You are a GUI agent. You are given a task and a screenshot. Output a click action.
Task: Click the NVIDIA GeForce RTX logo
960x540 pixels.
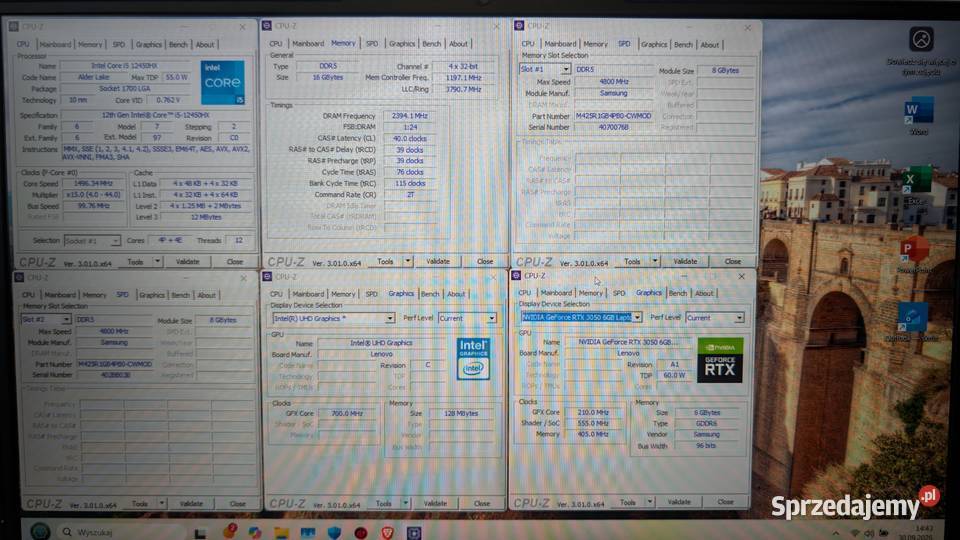720,360
